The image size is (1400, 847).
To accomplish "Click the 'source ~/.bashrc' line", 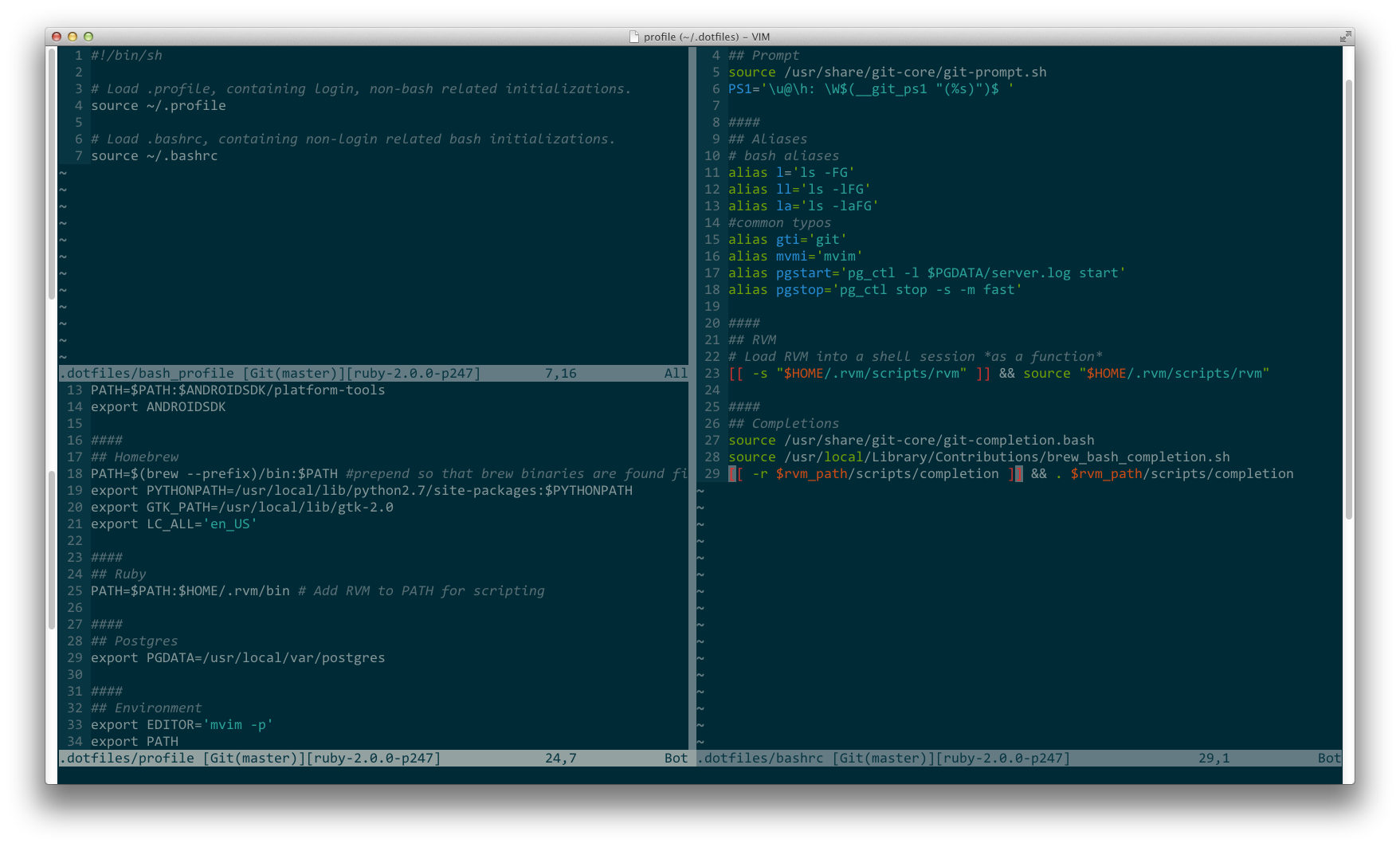I will point(155,155).
